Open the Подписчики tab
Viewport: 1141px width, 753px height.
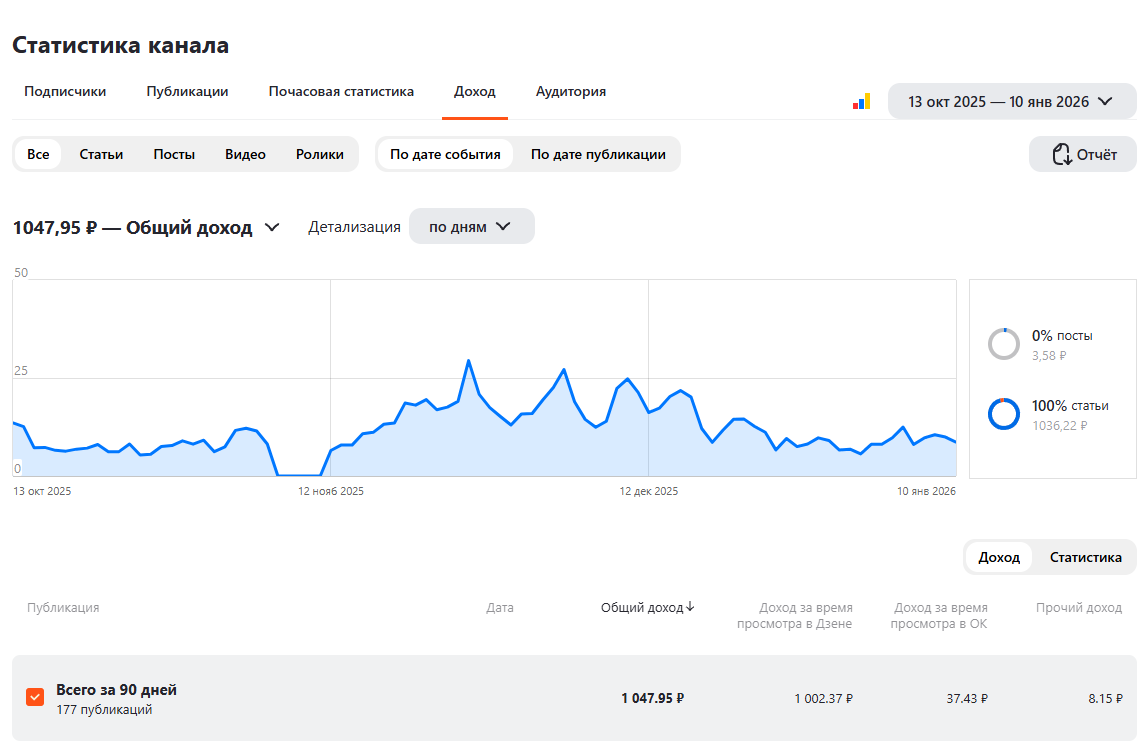tap(65, 92)
